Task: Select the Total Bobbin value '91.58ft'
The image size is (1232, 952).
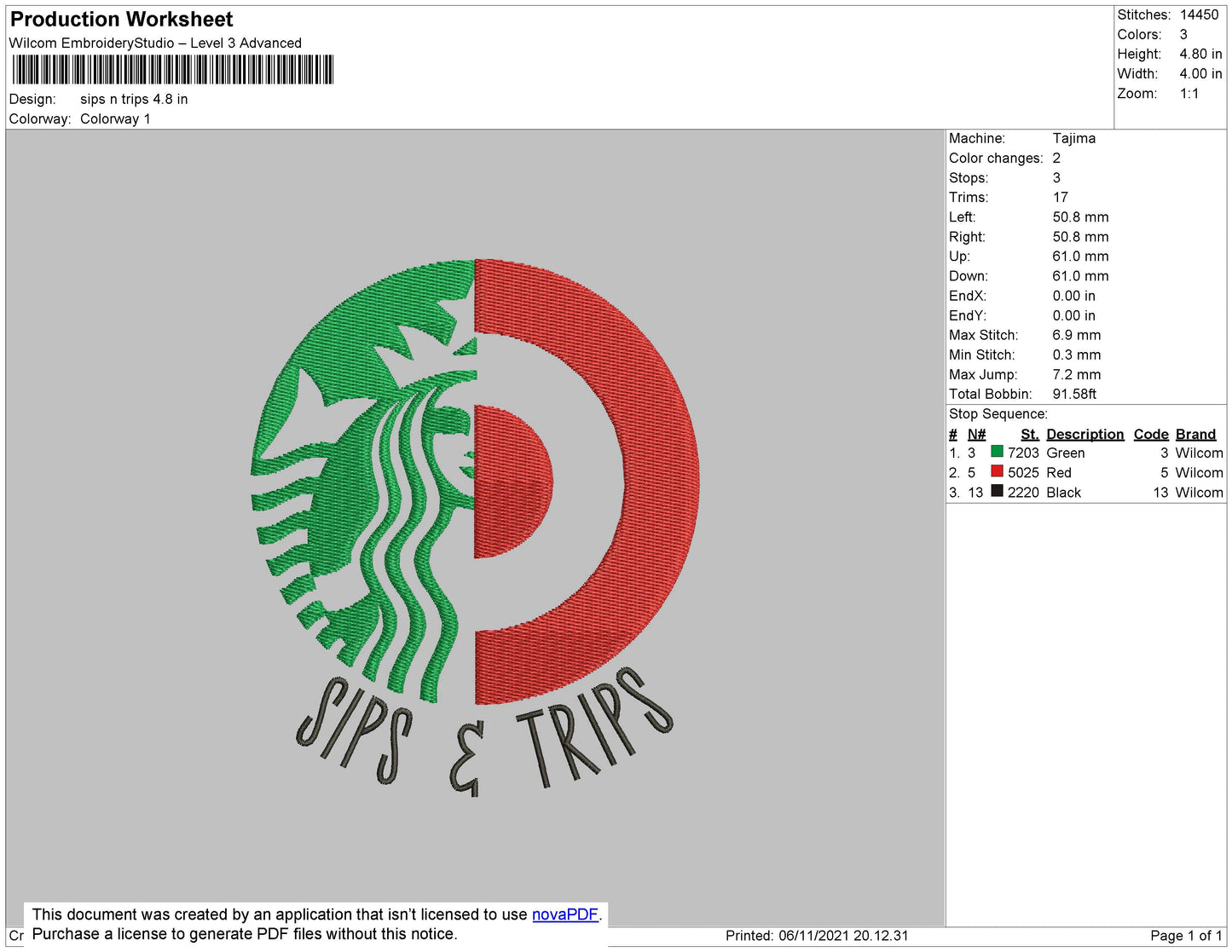Action: point(1074,395)
